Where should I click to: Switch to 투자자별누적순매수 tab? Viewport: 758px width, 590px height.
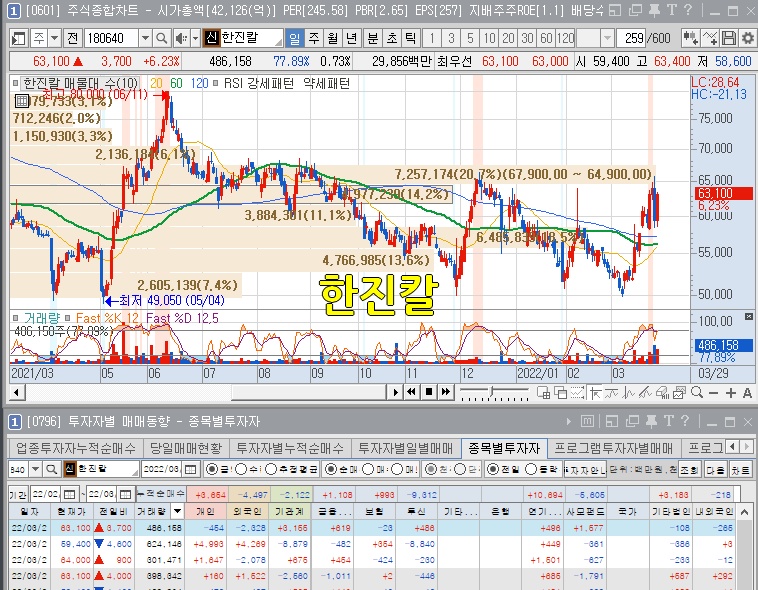tap(290, 448)
